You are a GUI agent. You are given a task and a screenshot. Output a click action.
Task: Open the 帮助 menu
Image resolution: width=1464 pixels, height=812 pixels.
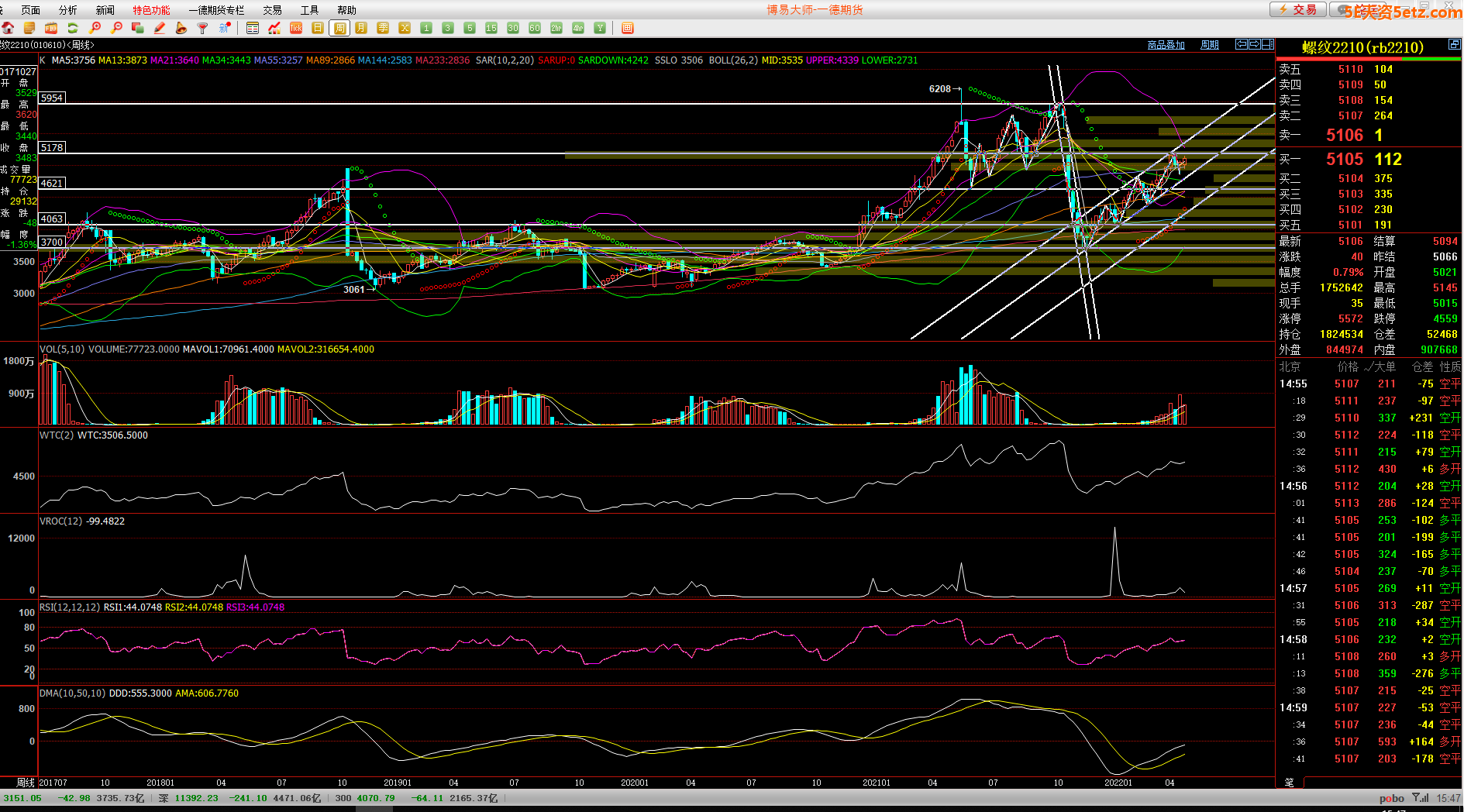pos(347,10)
